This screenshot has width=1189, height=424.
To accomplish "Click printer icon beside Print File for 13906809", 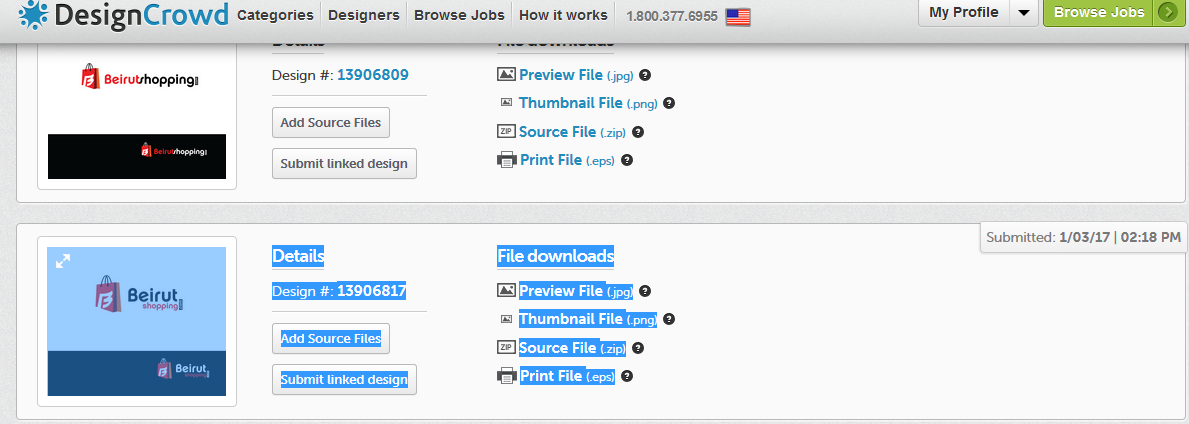I will 507,160.
